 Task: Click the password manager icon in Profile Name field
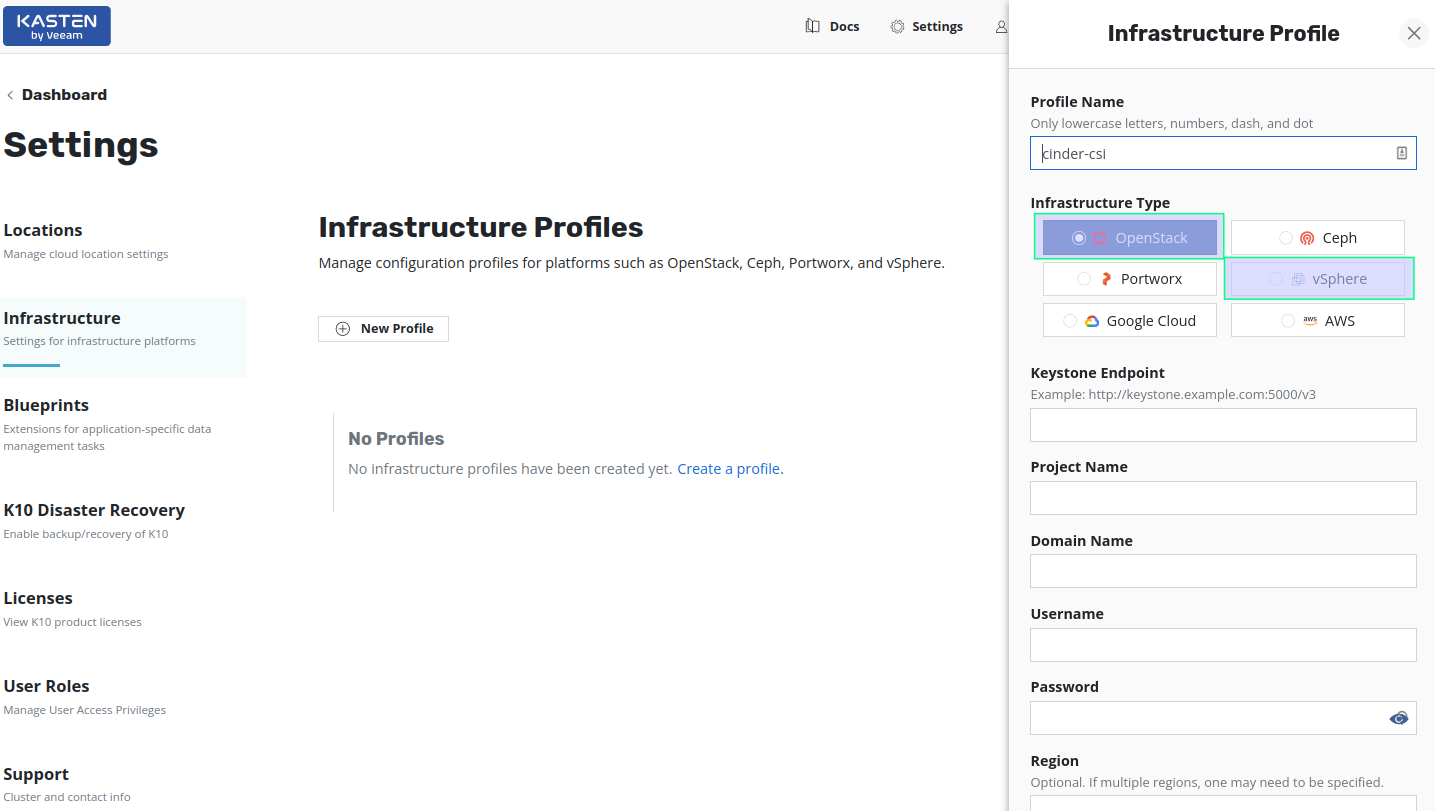[1402, 153]
